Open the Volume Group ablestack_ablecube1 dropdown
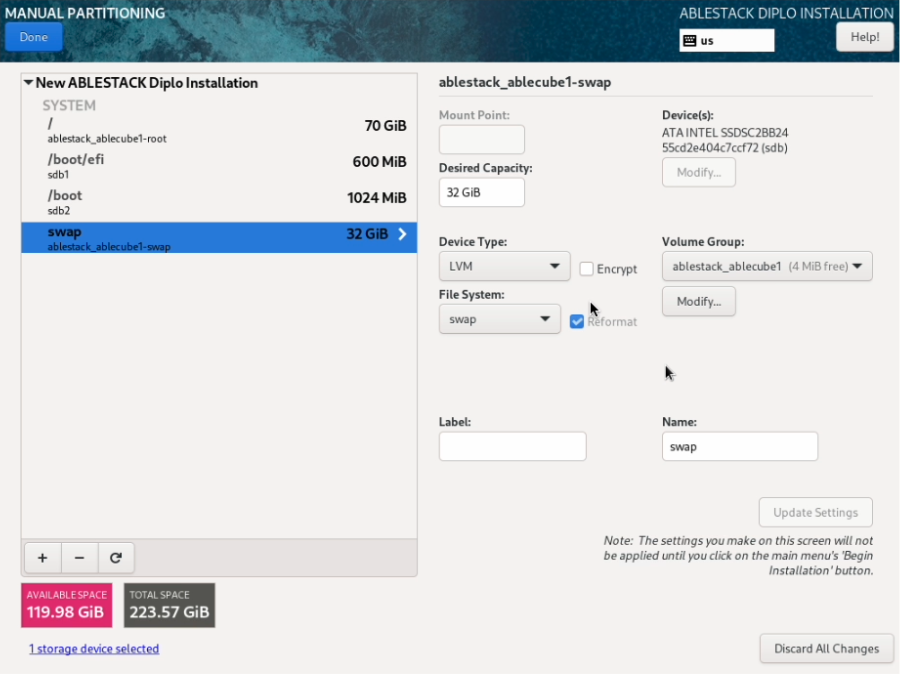Viewport: 900px width, 674px height. pos(767,267)
